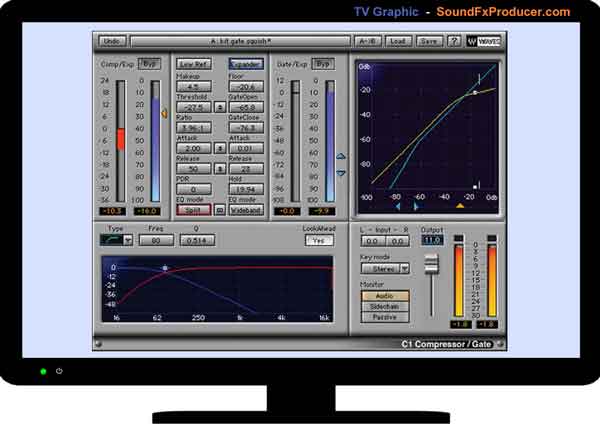This screenshot has width=600, height=424.
Task: Select the Floor value field -20.6
Action: click(x=246, y=86)
